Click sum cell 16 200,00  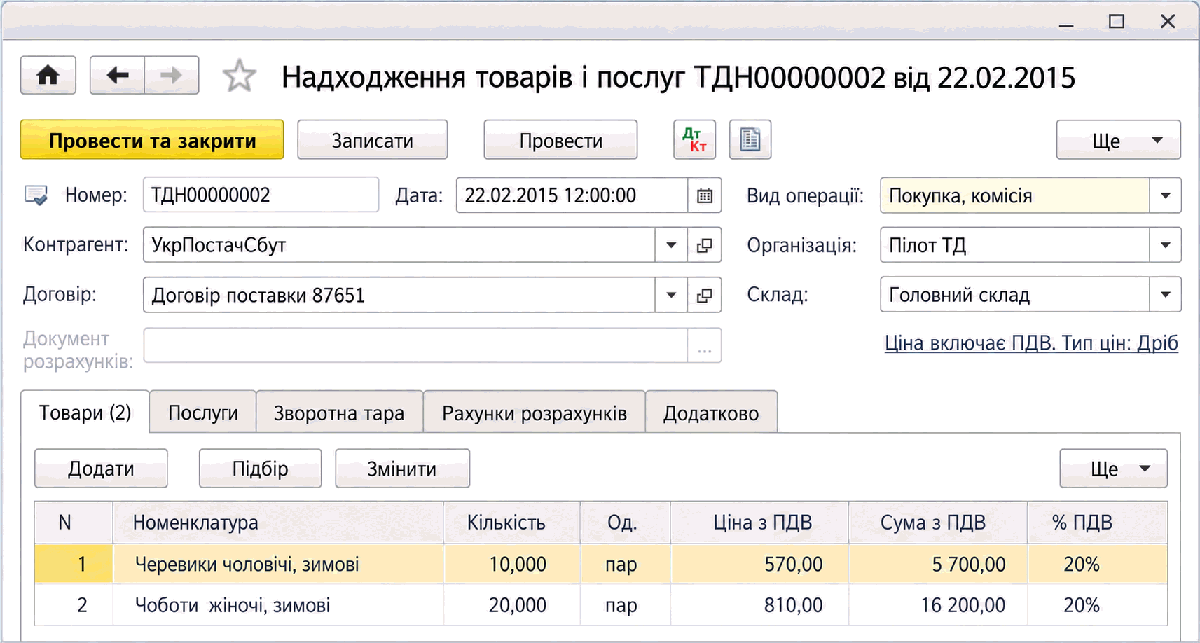pyautogui.click(x=937, y=605)
